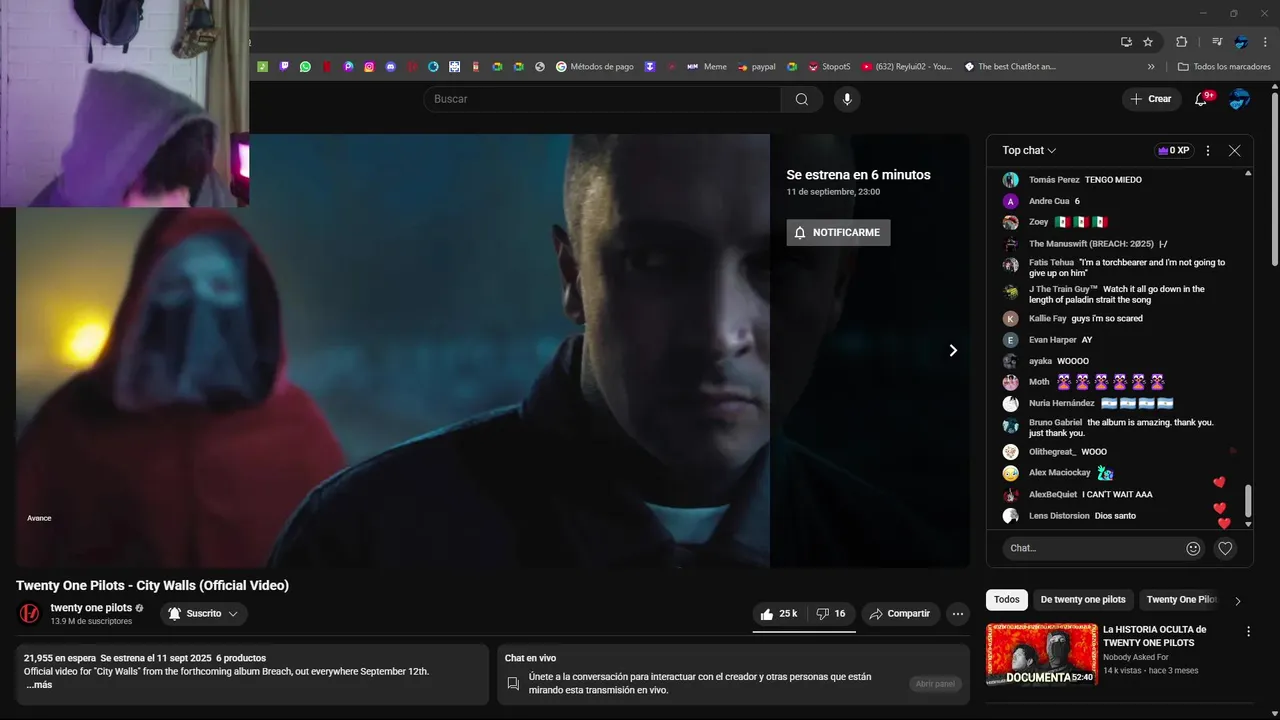Viewport: 1280px width, 720px height.
Task: Click Compartir share button
Action: coord(900,614)
